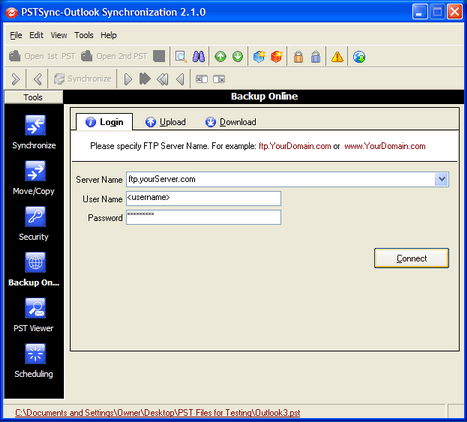Click the Tools sidebar header

click(33, 97)
